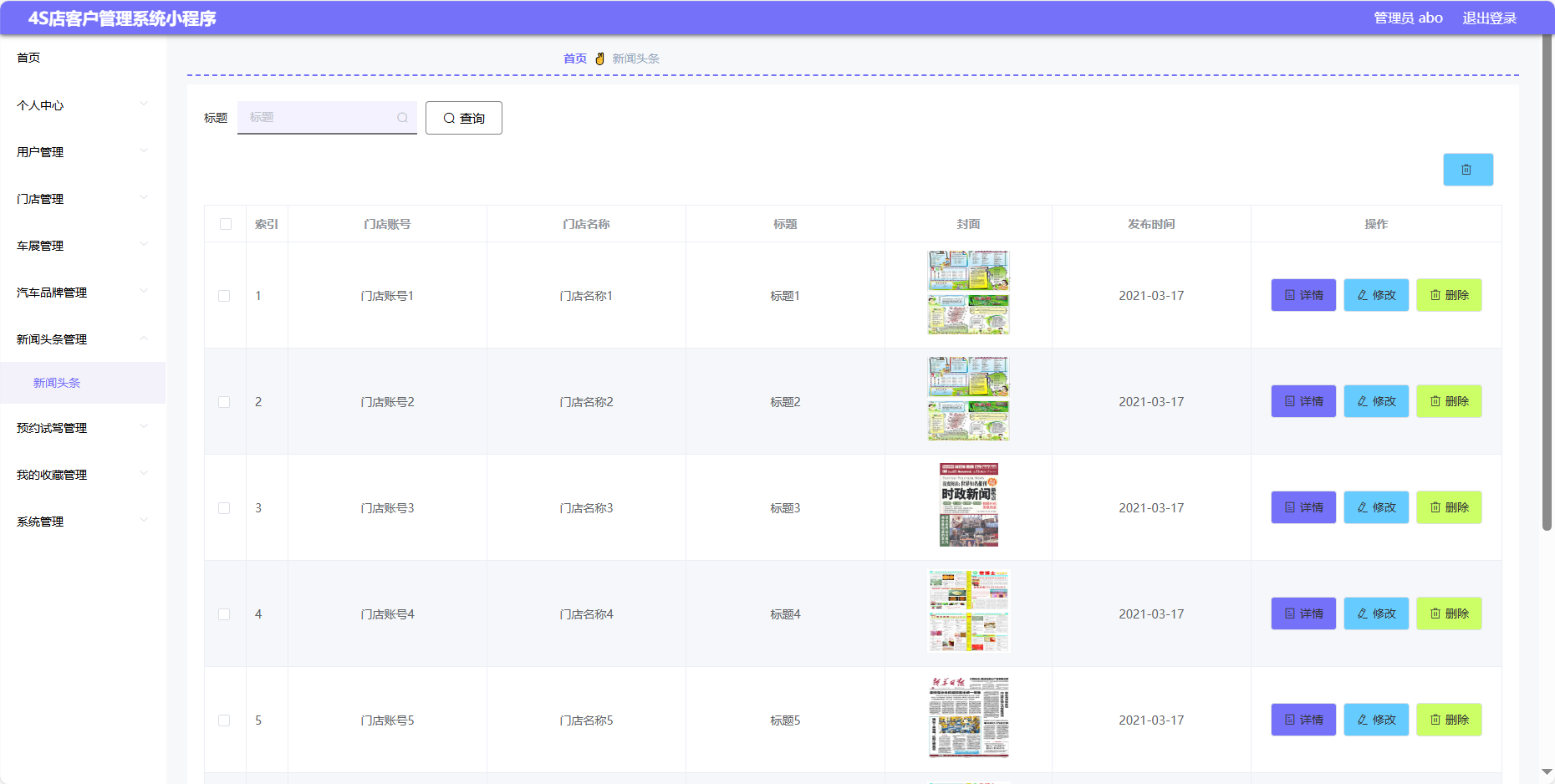The height and width of the screenshot is (784, 1555).
Task: Click 删除 for row 门店账号1
Action: tap(1449, 295)
